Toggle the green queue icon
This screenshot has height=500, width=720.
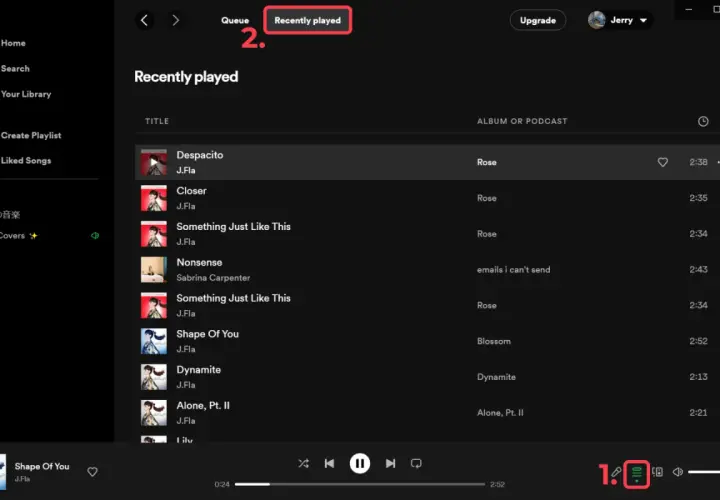point(636,473)
